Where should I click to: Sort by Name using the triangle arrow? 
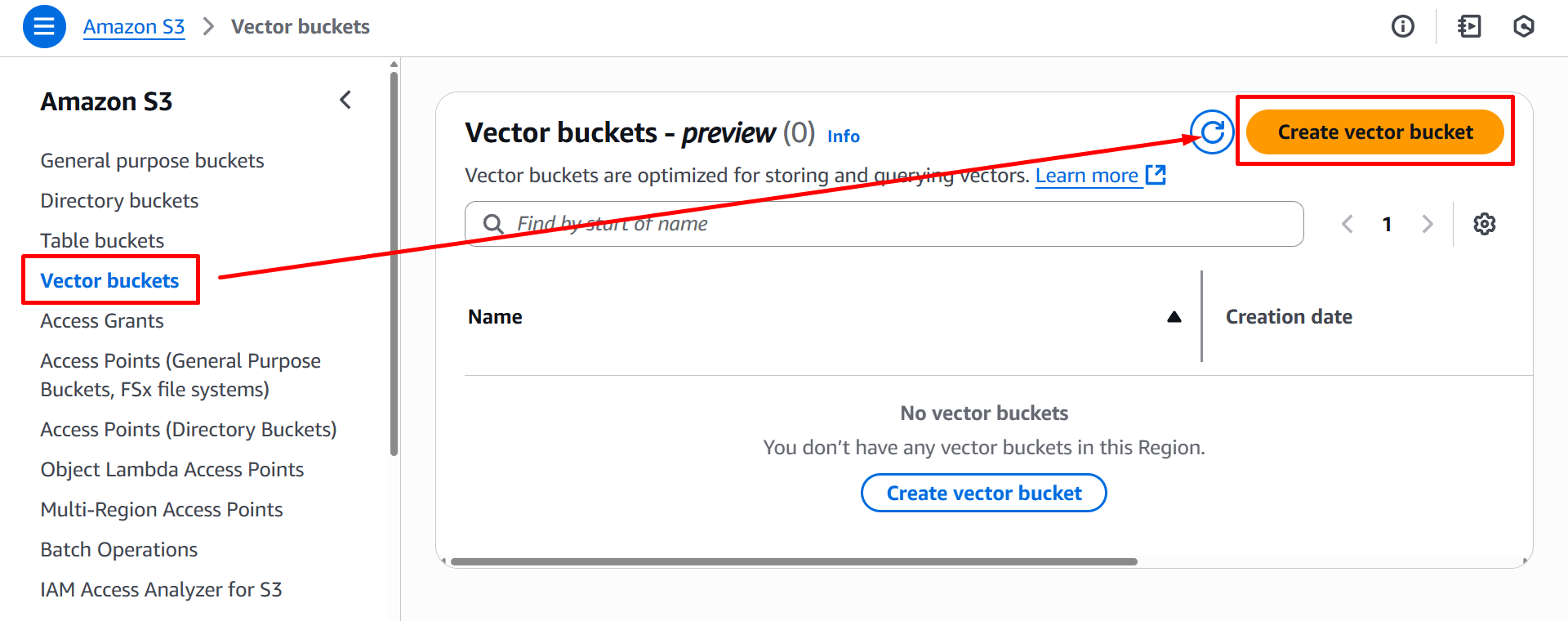pos(1174,317)
